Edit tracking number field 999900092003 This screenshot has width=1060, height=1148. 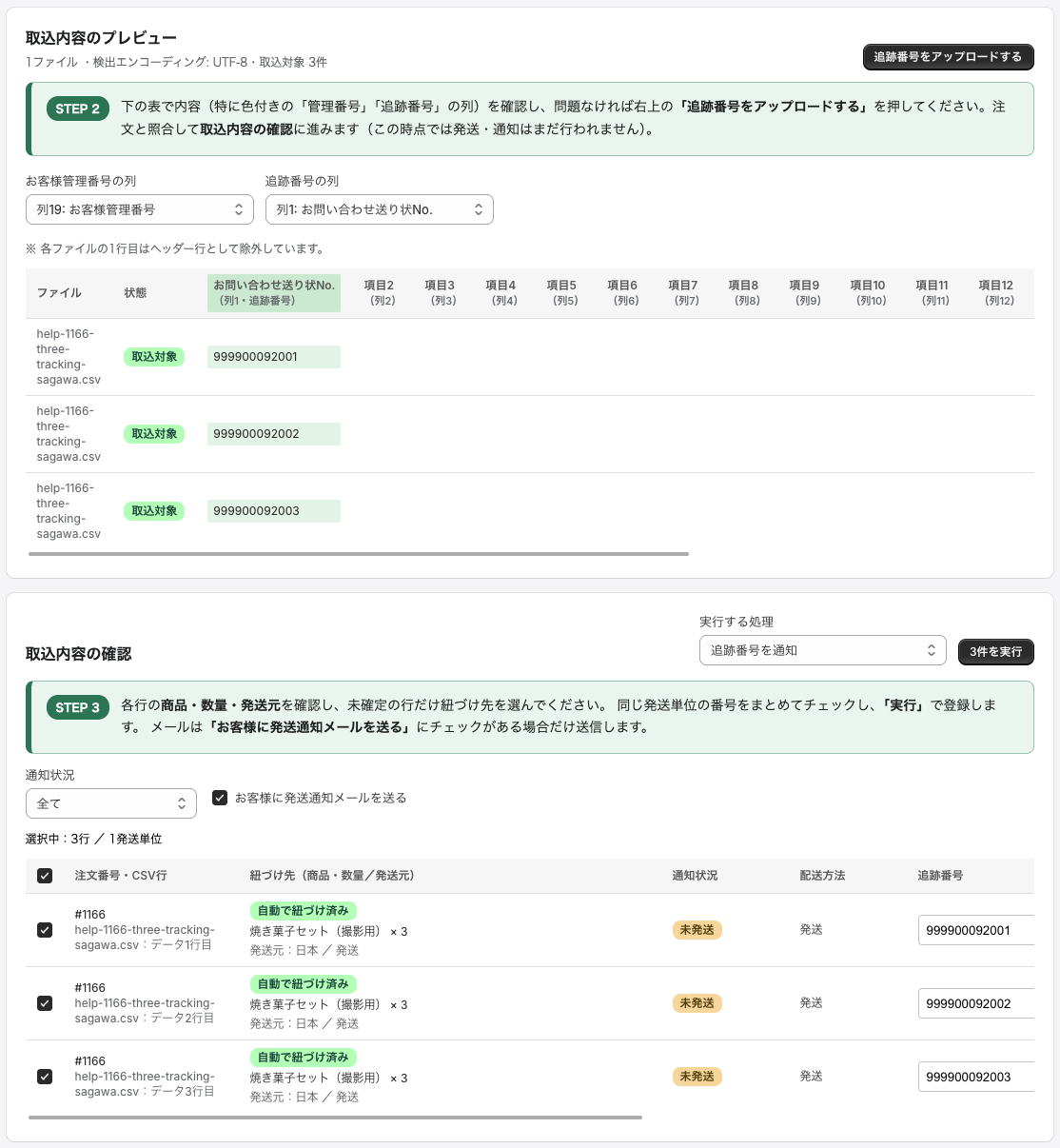click(976, 1077)
